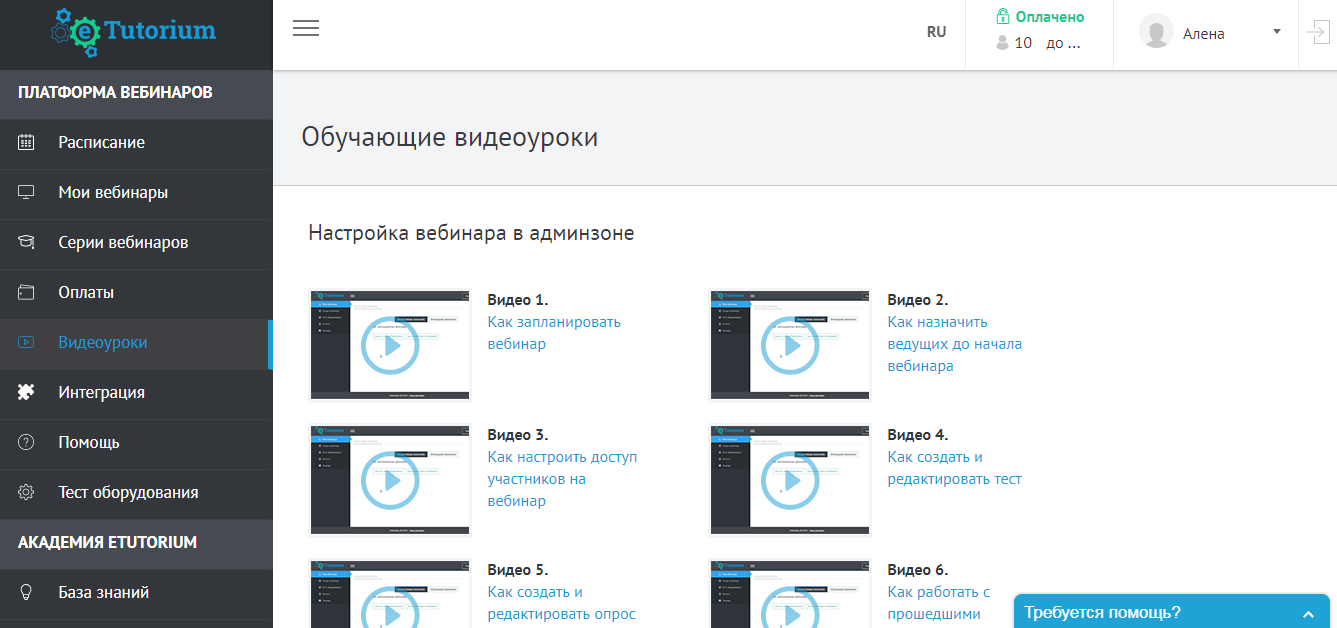
Task: Open the Как создать и редактировать тест link
Action: (x=954, y=467)
